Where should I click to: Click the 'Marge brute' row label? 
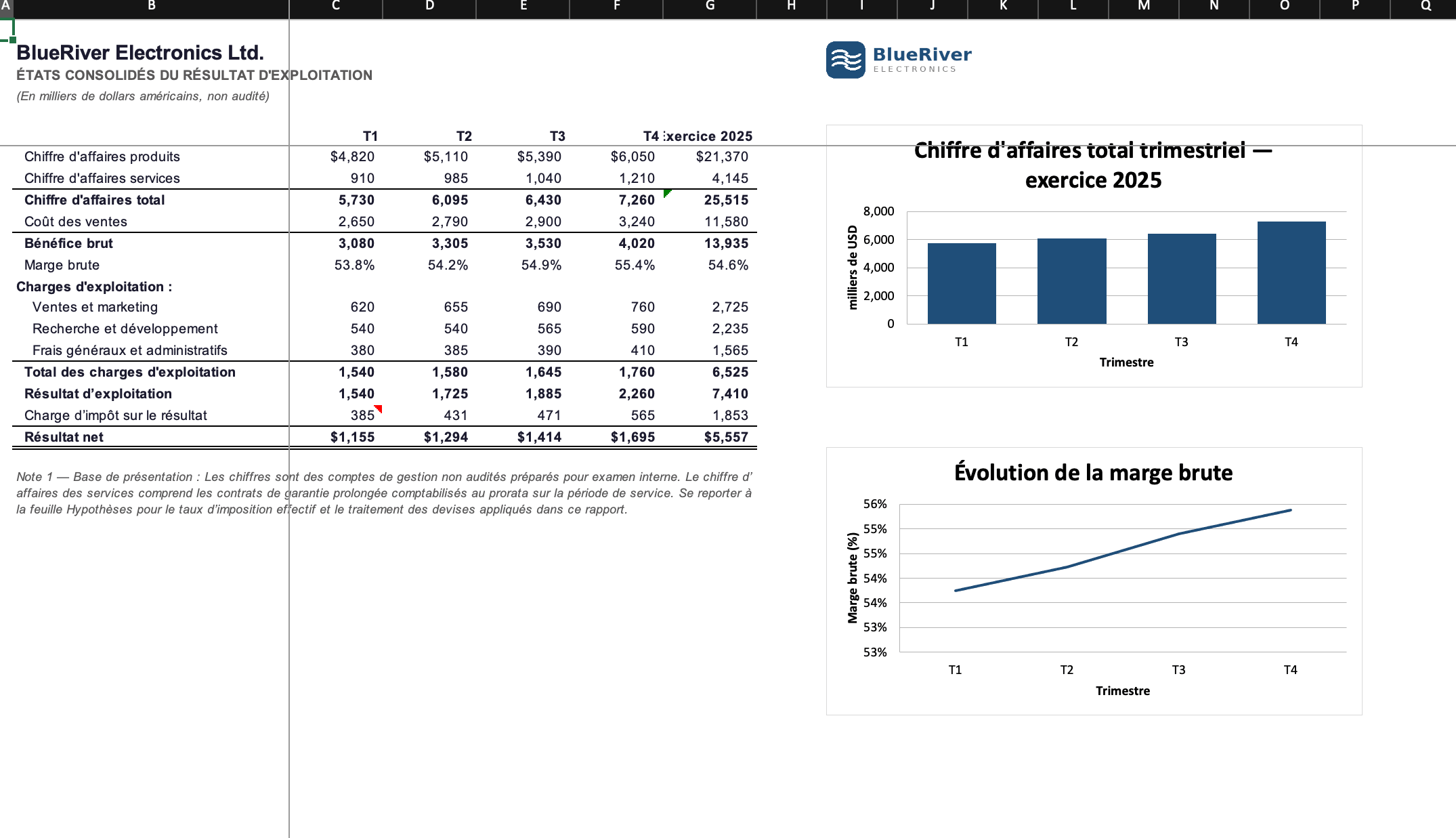62,265
